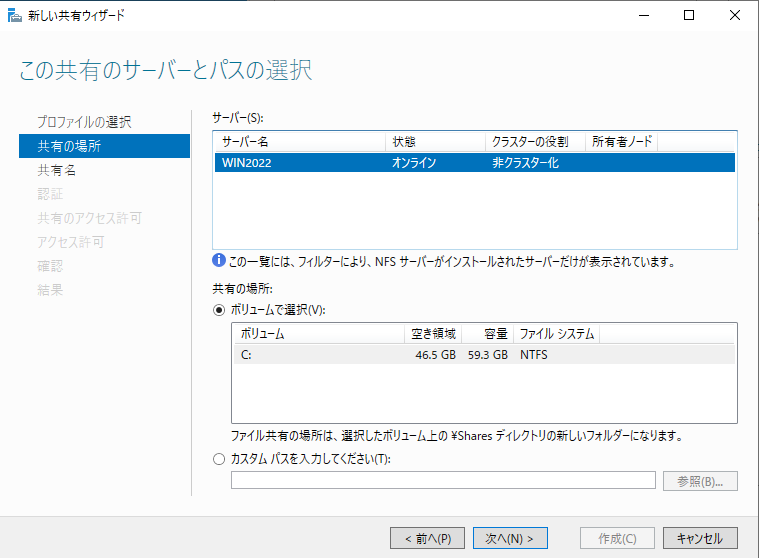Screen dimensions: 759x558
Task: Click the '次へ(N) >' button
Action: point(510,538)
